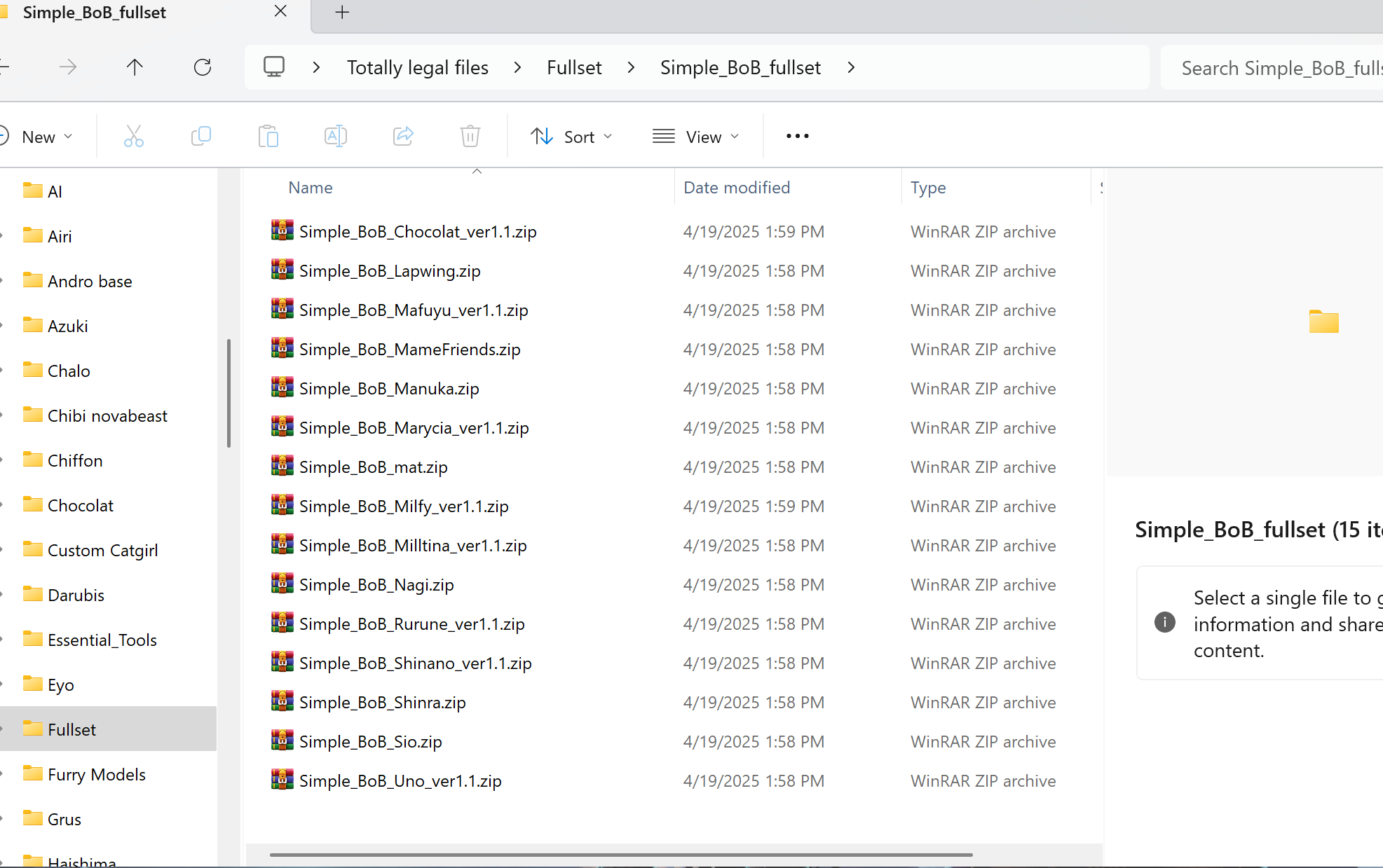
Task: Select the Chibi novabeast folder
Action: coord(109,415)
